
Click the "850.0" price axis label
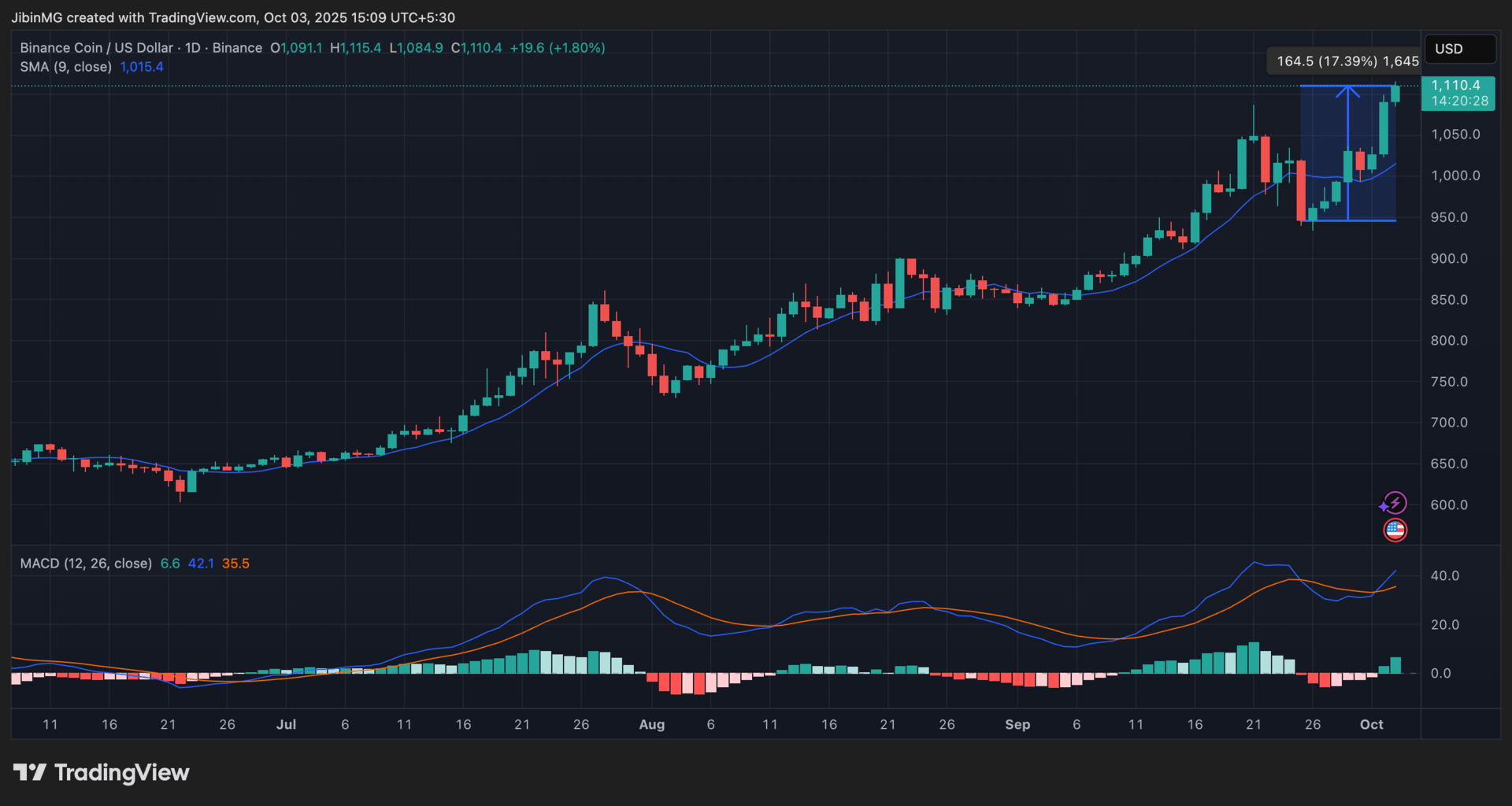pyautogui.click(x=1449, y=300)
